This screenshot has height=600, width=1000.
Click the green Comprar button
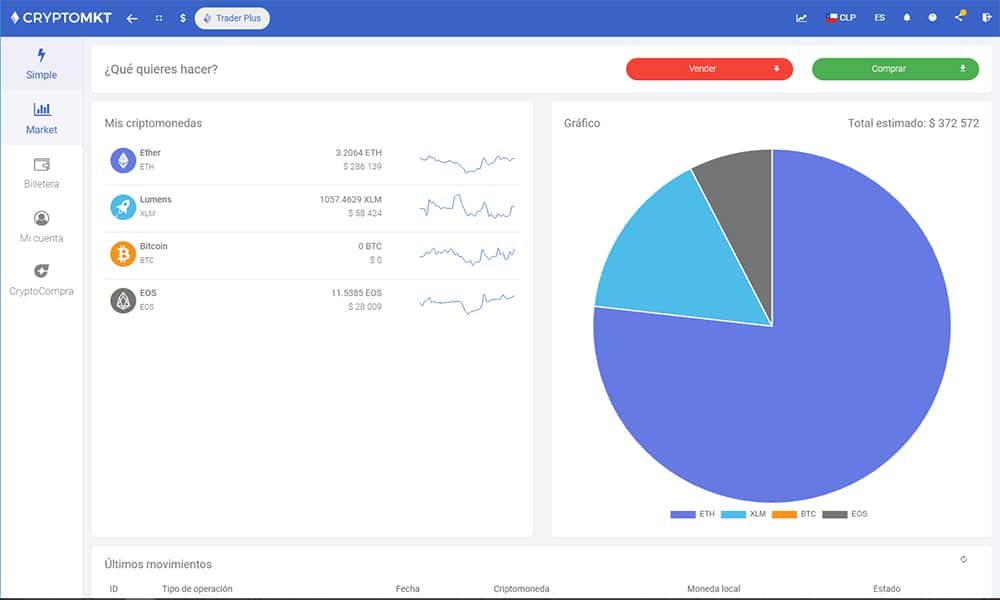pyautogui.click(x=895, y=69)
